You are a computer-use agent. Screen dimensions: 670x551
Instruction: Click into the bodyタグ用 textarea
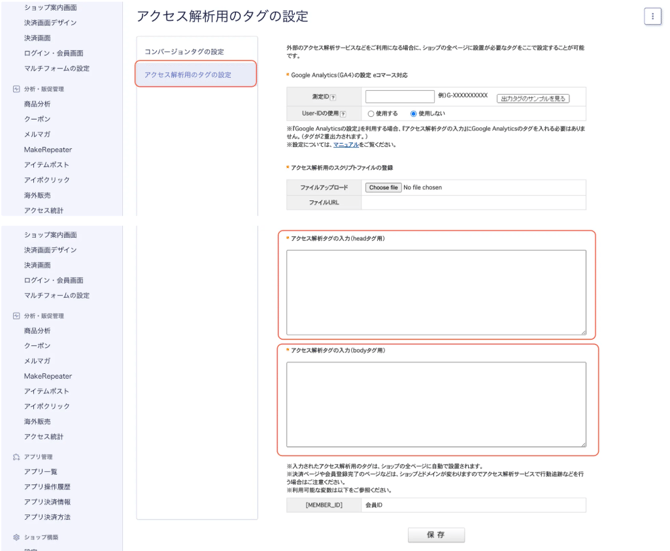coord(436,404)
